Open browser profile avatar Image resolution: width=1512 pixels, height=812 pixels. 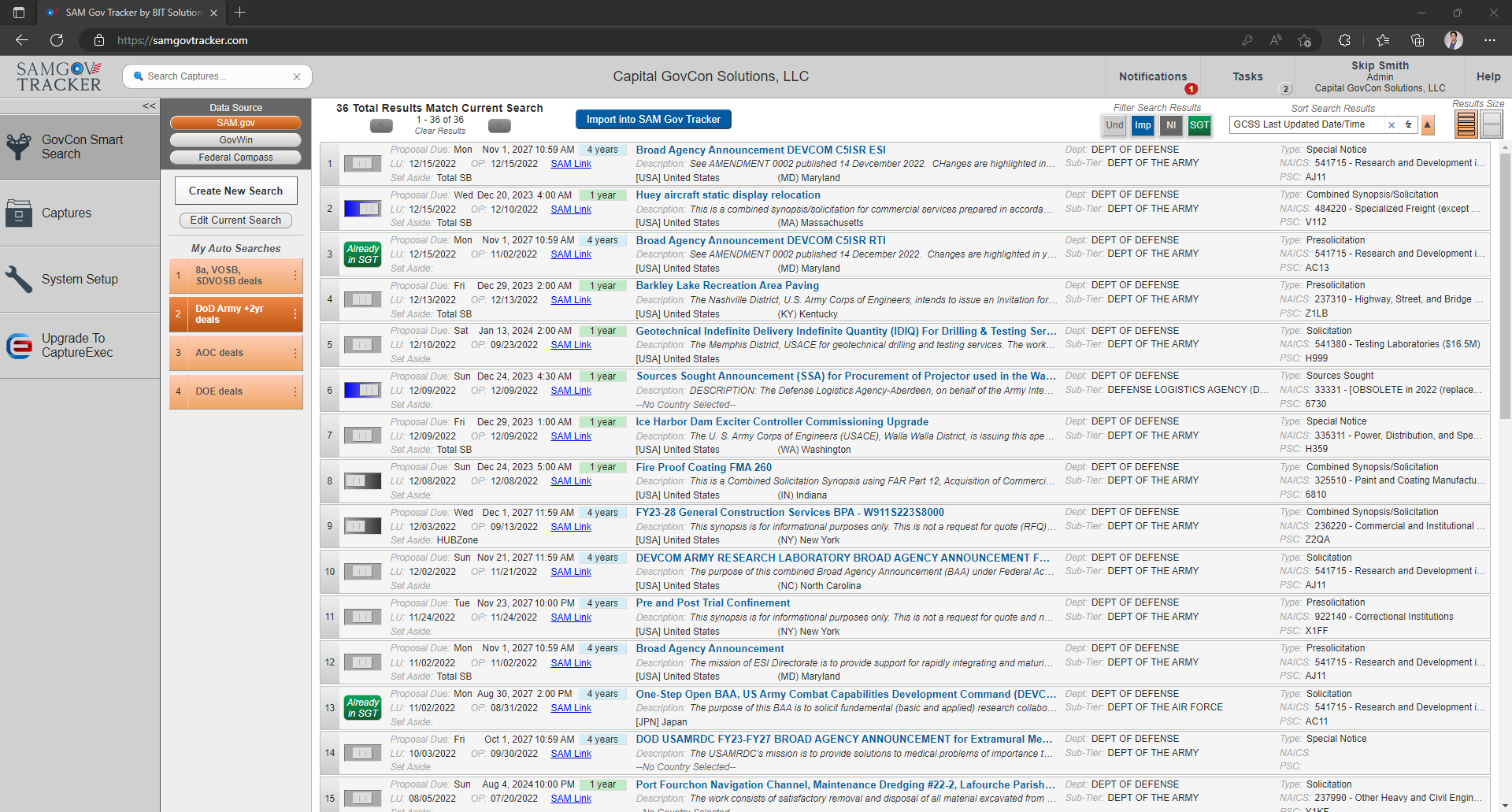[x=1454, y=40]
